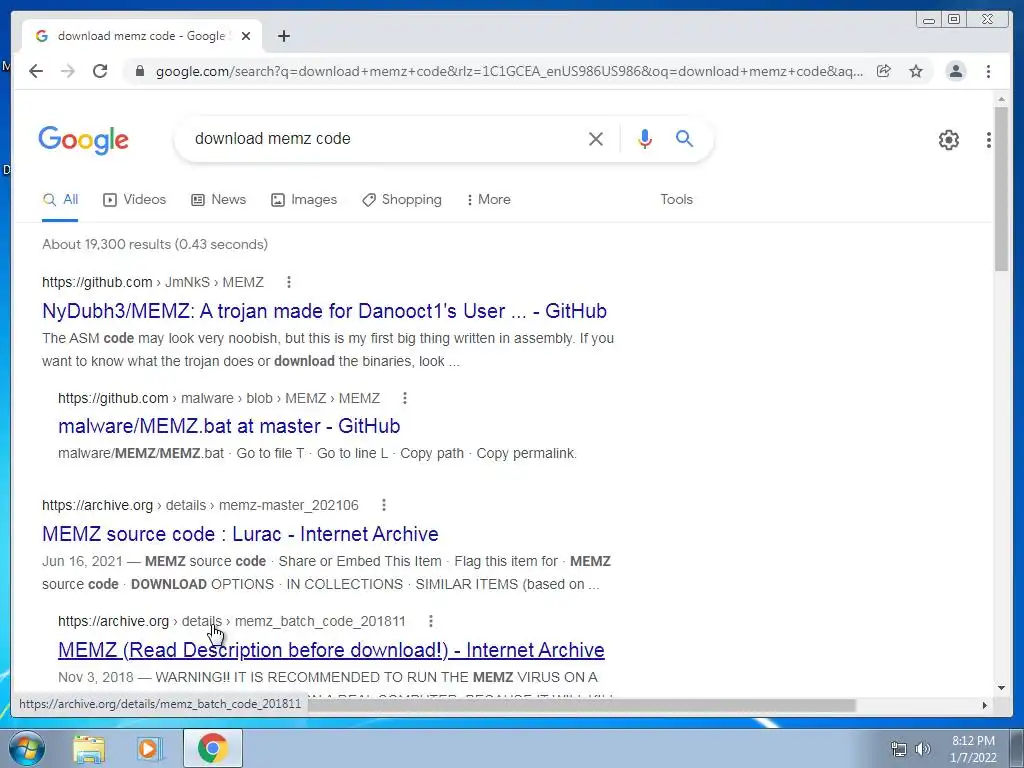The width and height of the screenshot is (1024, 768).
Task: Open options for the github.com JmNkS MEMZ result
Action: (289, 282)
